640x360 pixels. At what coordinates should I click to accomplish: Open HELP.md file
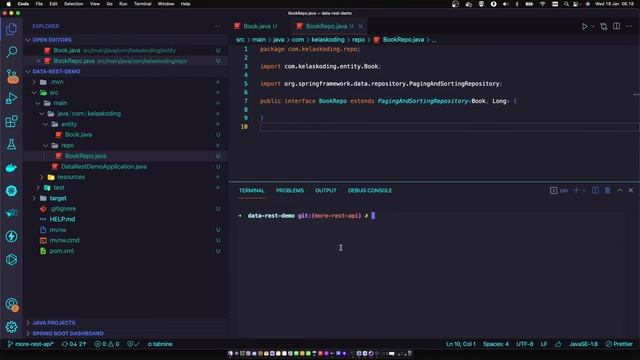click(62, 219)
